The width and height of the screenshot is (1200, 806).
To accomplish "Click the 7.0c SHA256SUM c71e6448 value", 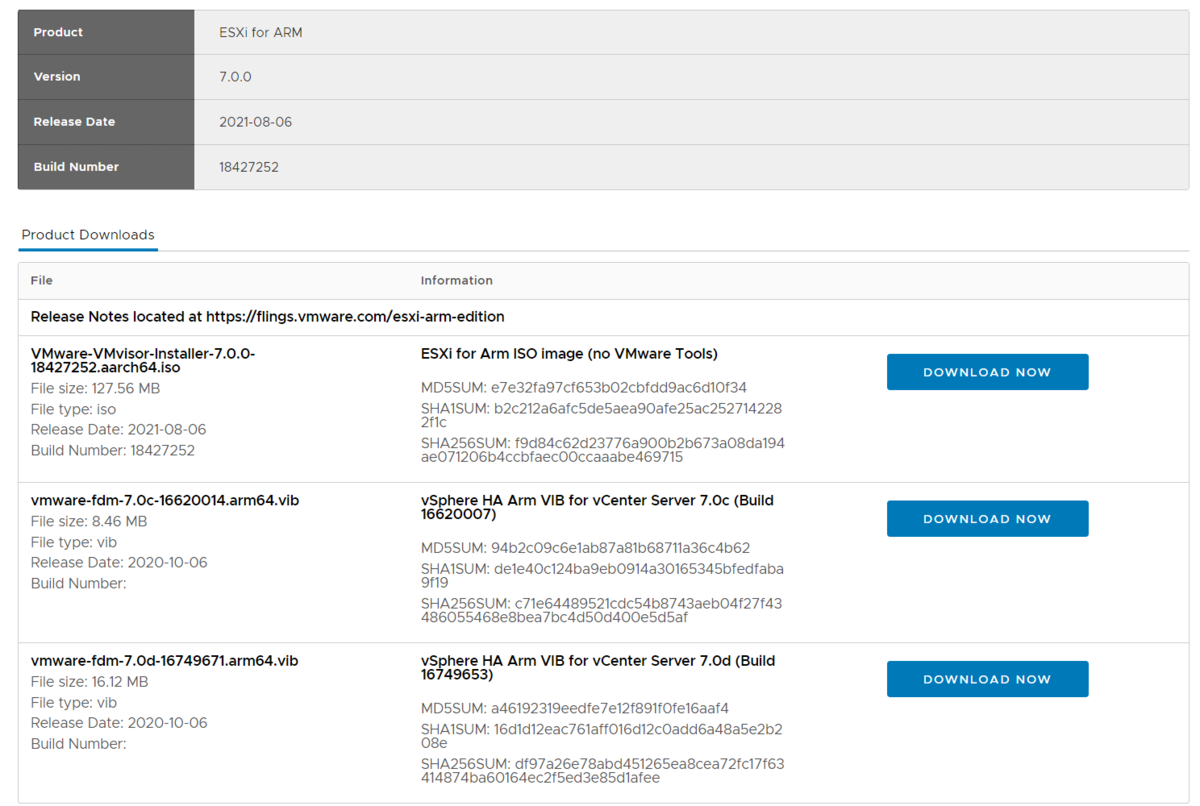I will point(602,610).
